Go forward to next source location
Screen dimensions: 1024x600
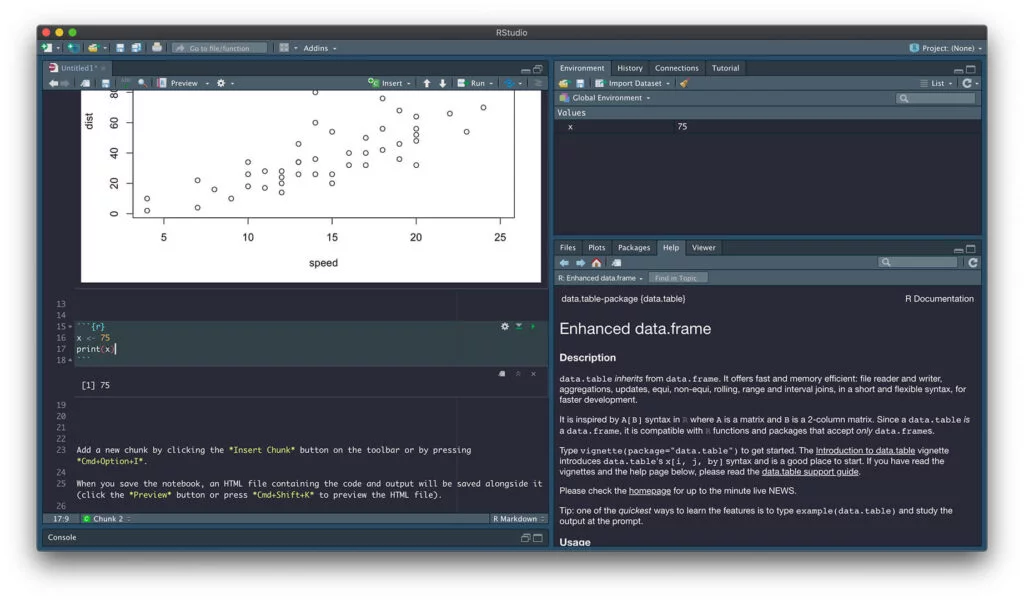click(65, 83)
